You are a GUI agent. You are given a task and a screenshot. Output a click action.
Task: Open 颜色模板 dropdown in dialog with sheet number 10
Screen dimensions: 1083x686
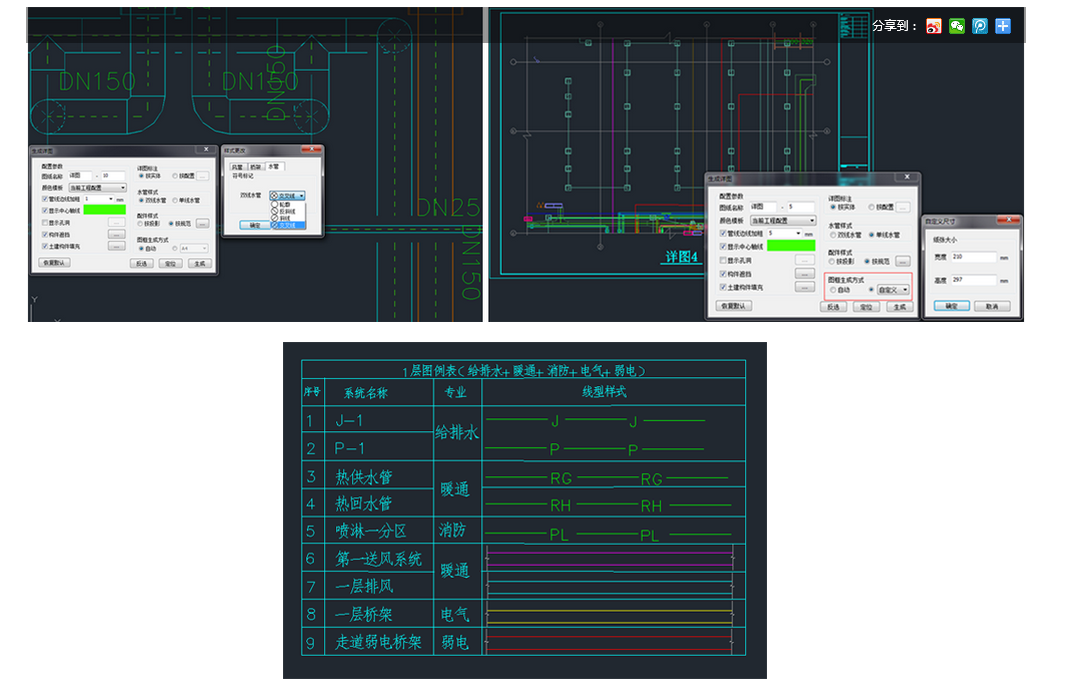pos(97,188)
